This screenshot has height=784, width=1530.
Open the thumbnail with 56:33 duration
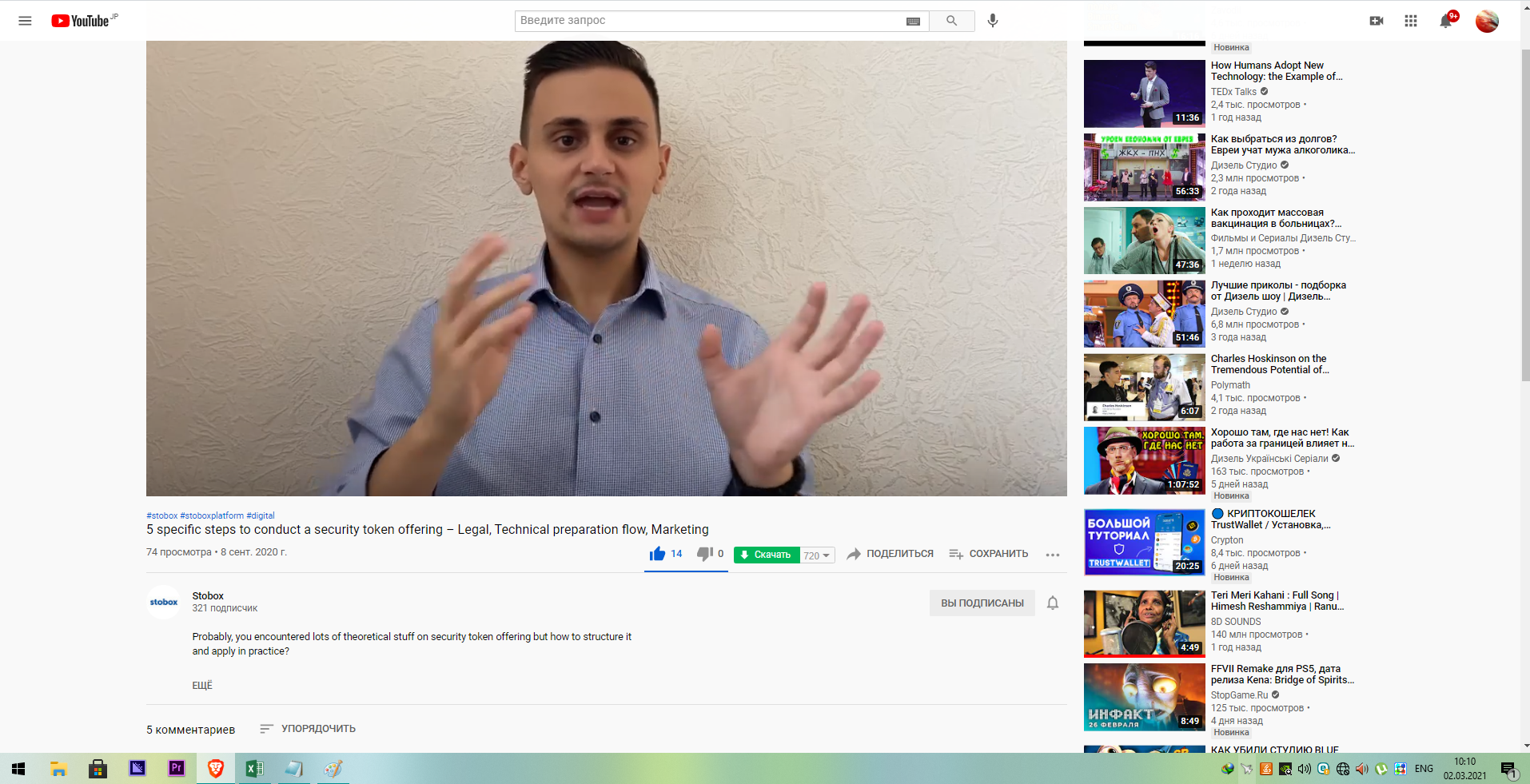pyautogui.click(x=1145, y=167)
